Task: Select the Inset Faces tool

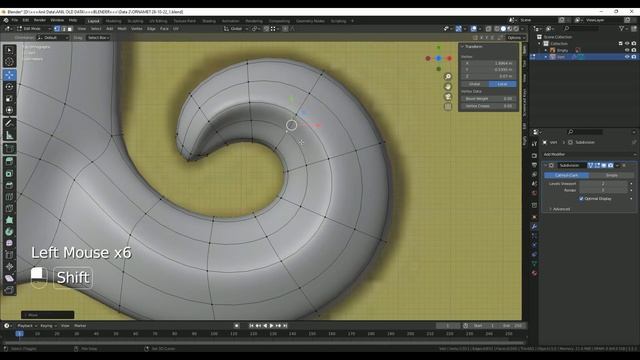Action: tap(9, 173)
